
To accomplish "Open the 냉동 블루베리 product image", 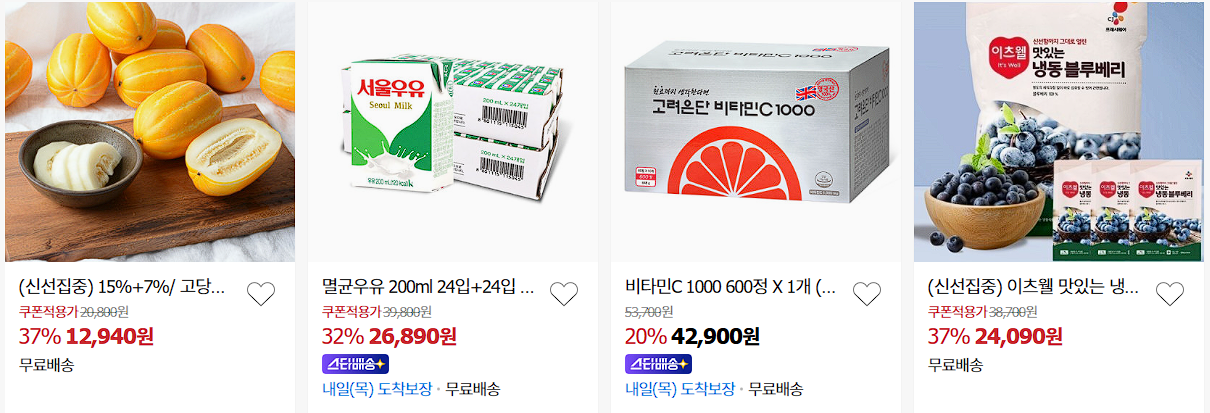I will [1059, 131].
